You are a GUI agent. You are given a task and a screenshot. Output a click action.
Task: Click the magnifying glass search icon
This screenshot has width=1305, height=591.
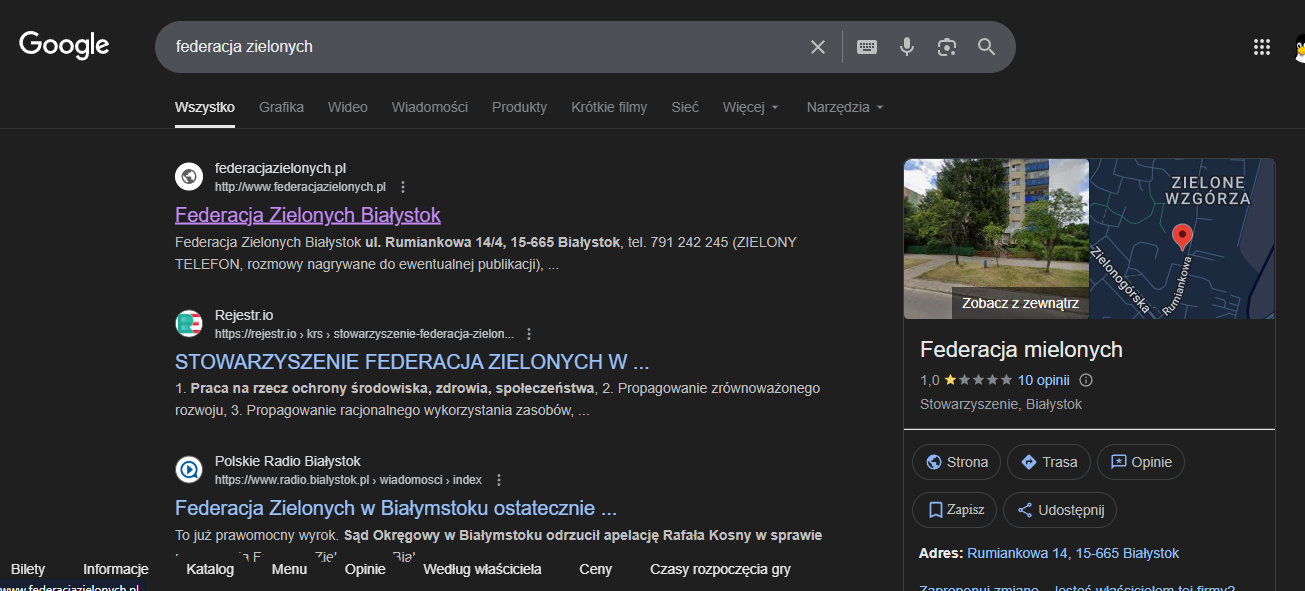pos(987,47)
